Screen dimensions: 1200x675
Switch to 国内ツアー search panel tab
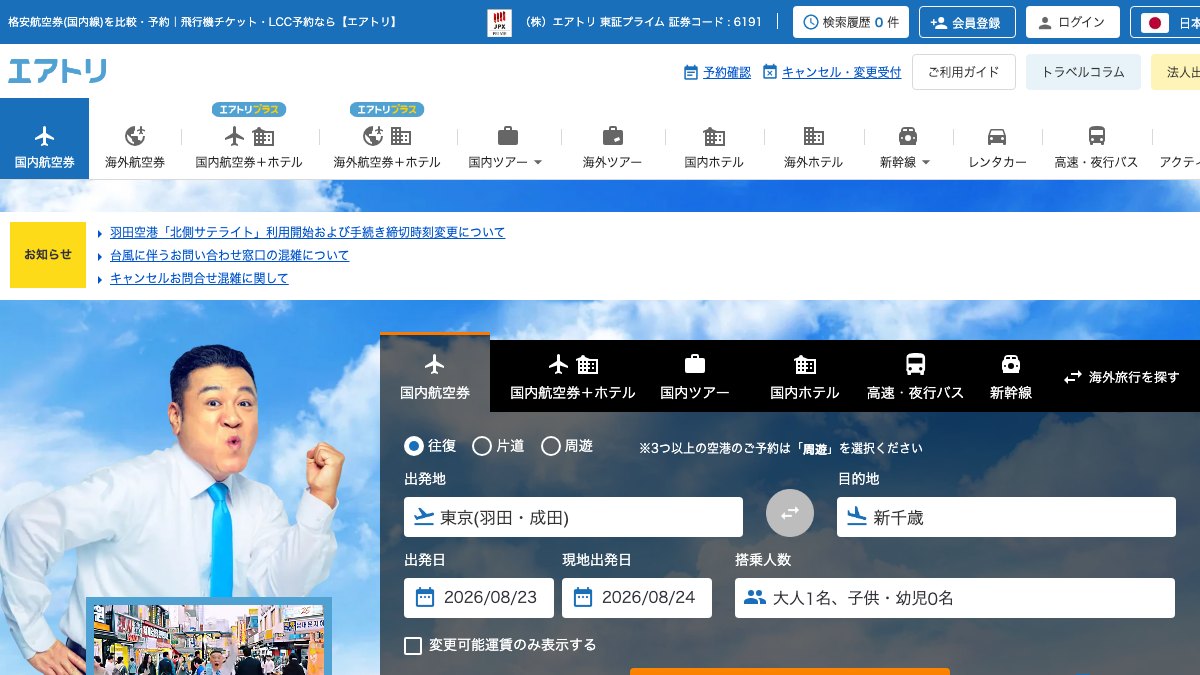coord(695,376)
